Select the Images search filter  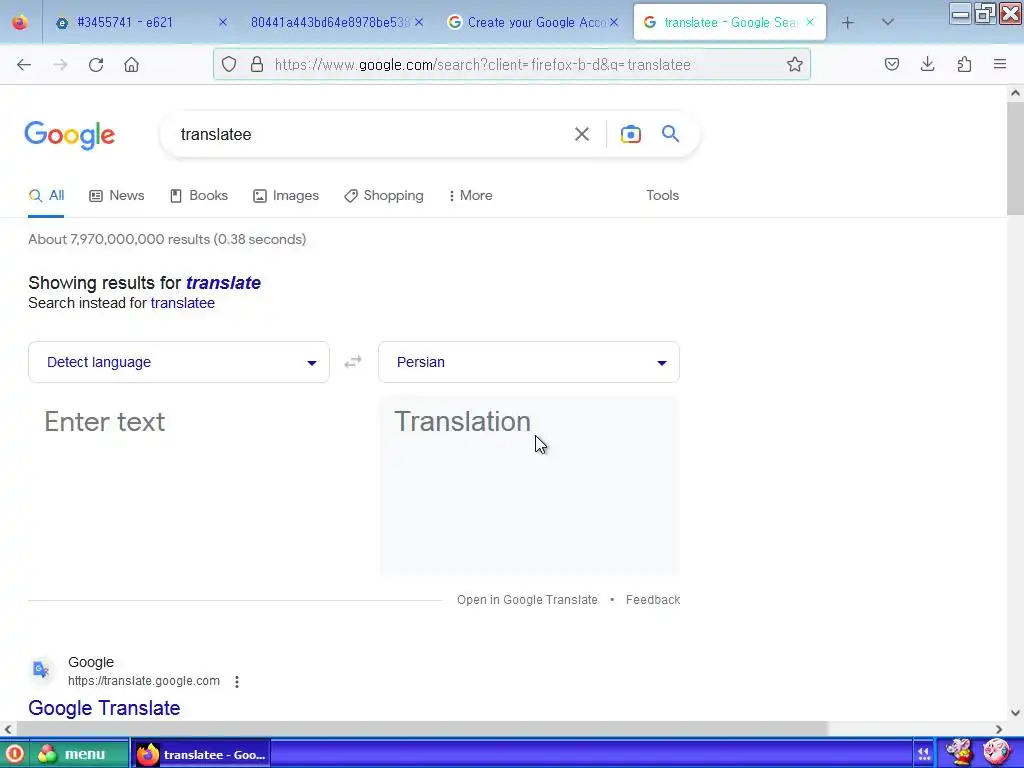(286, 195)
